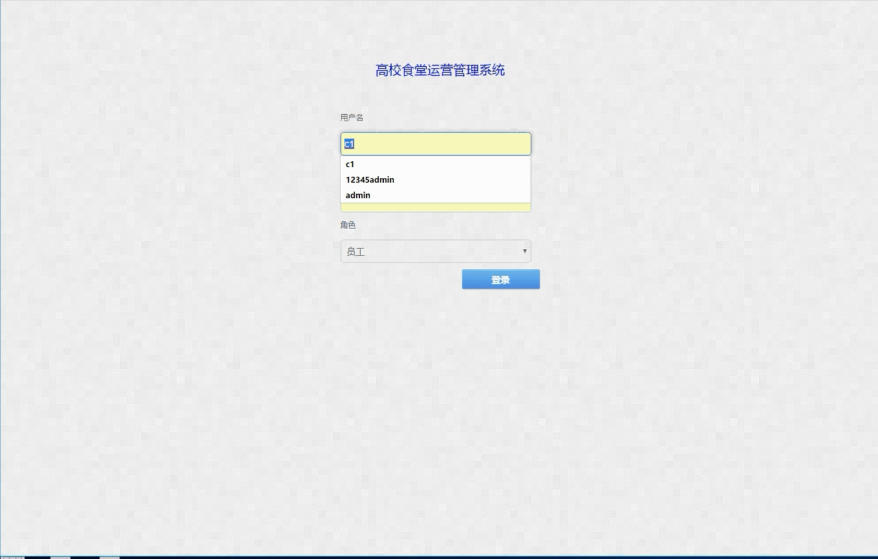Image resolution: width=878 pixels, height=559 pixels.
Task: Click the 高校食堂运营管理系统 title text
Action: [440, 70]
